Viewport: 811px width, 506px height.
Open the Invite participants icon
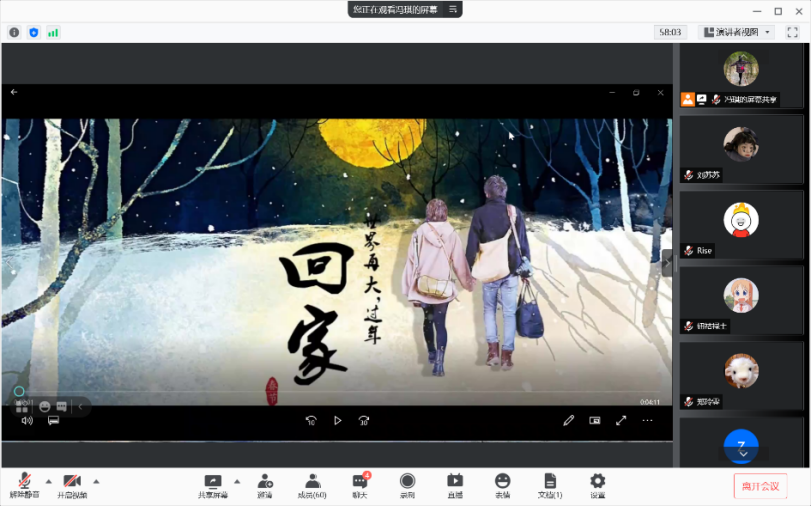point(265,485)
